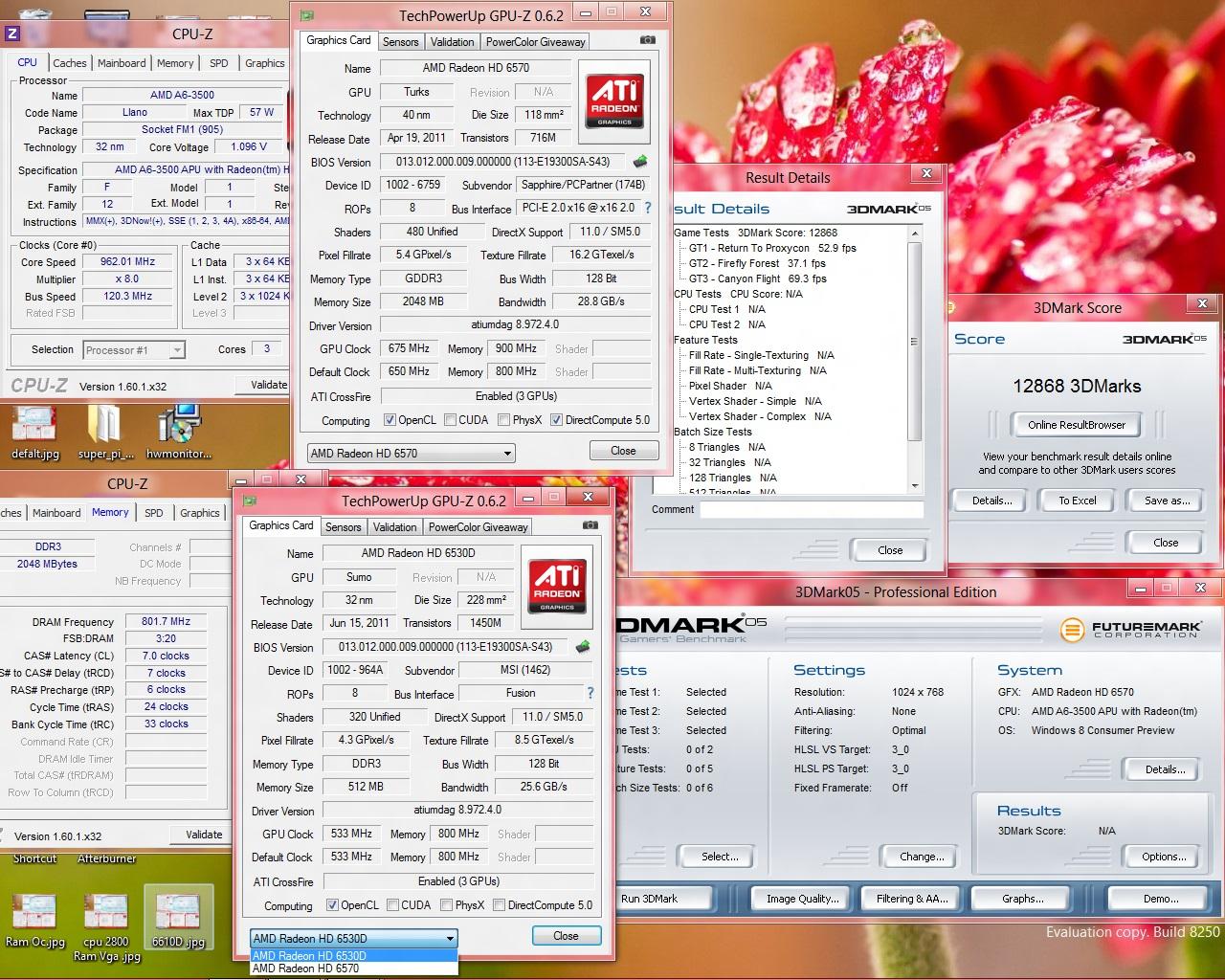
Task: Open PowerColor Giveaway tab in upper GPU-Z
Action: pos(535,42)
